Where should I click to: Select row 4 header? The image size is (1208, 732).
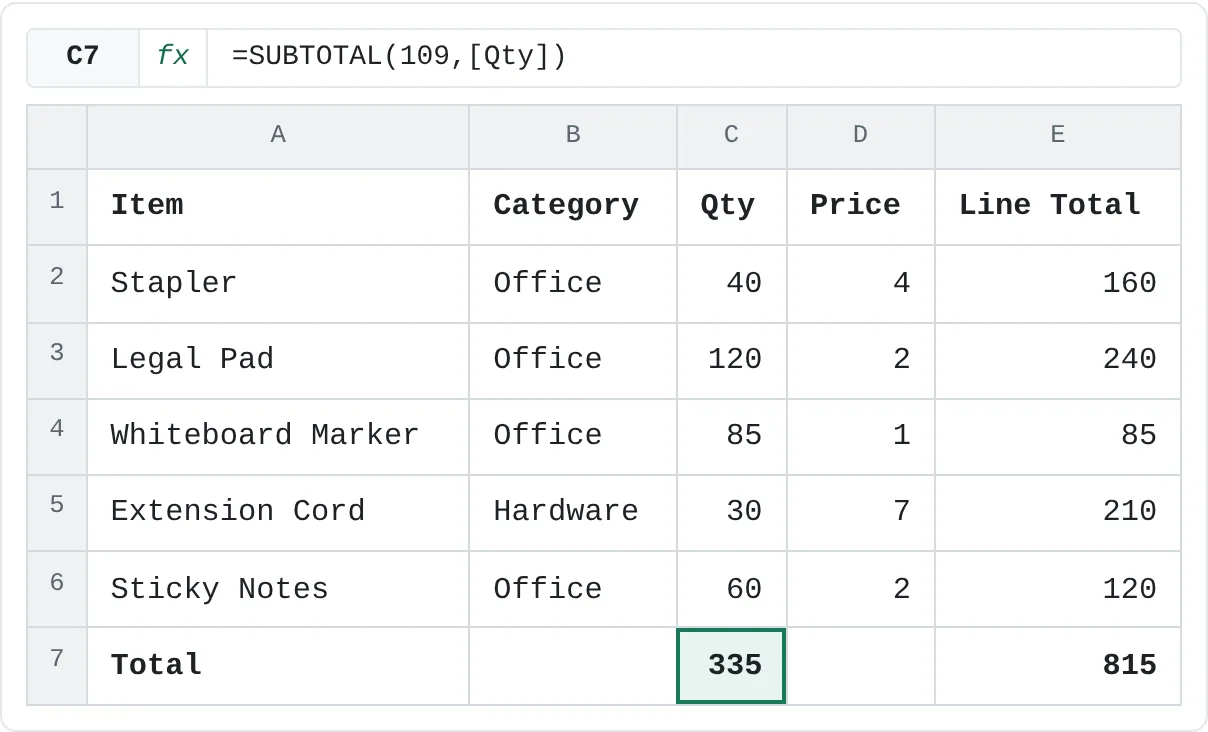[57, 436]
